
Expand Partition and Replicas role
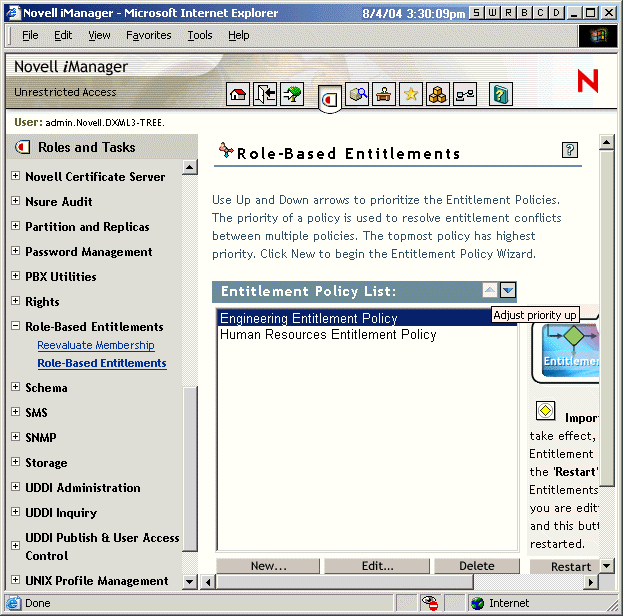[x=15, y=226]
